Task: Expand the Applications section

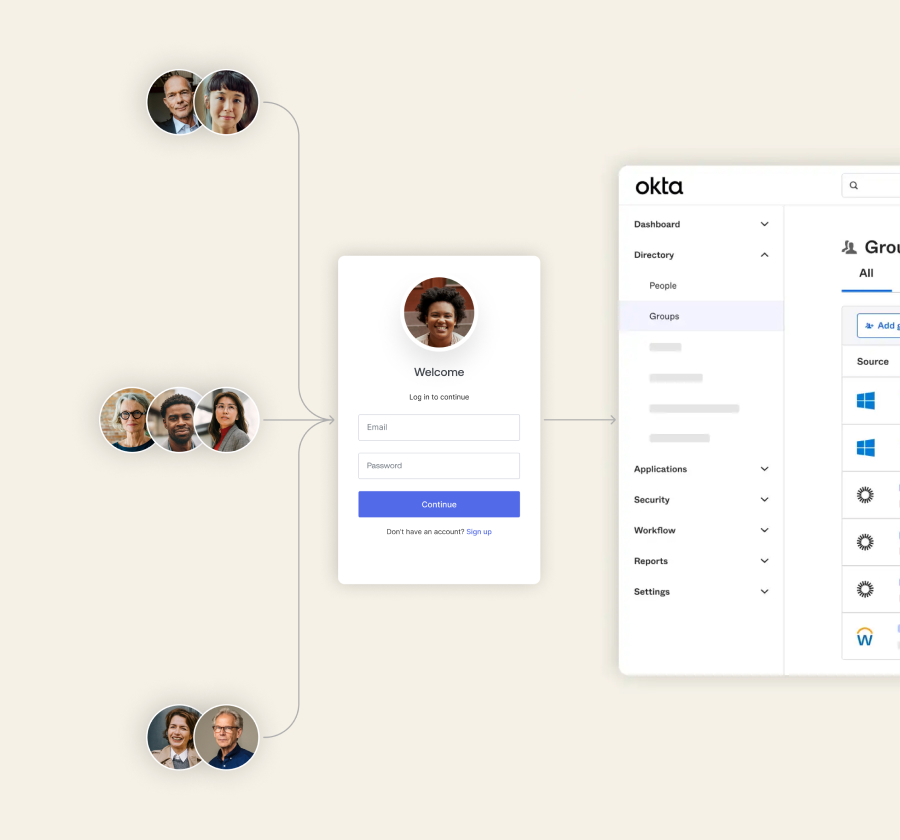Action: tap(764, 469)
